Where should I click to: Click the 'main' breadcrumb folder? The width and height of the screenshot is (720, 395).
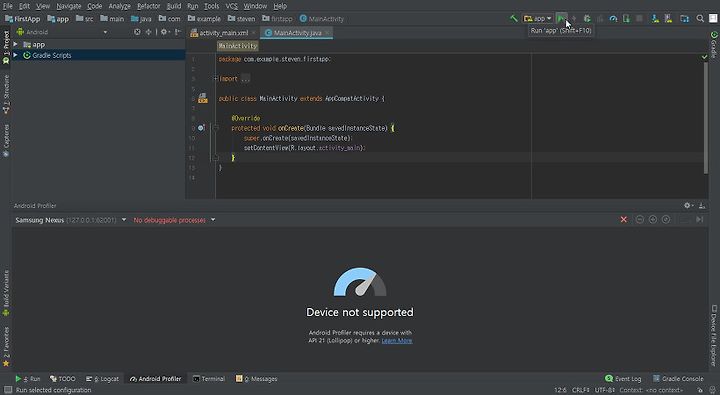click(x=112, y=19)
